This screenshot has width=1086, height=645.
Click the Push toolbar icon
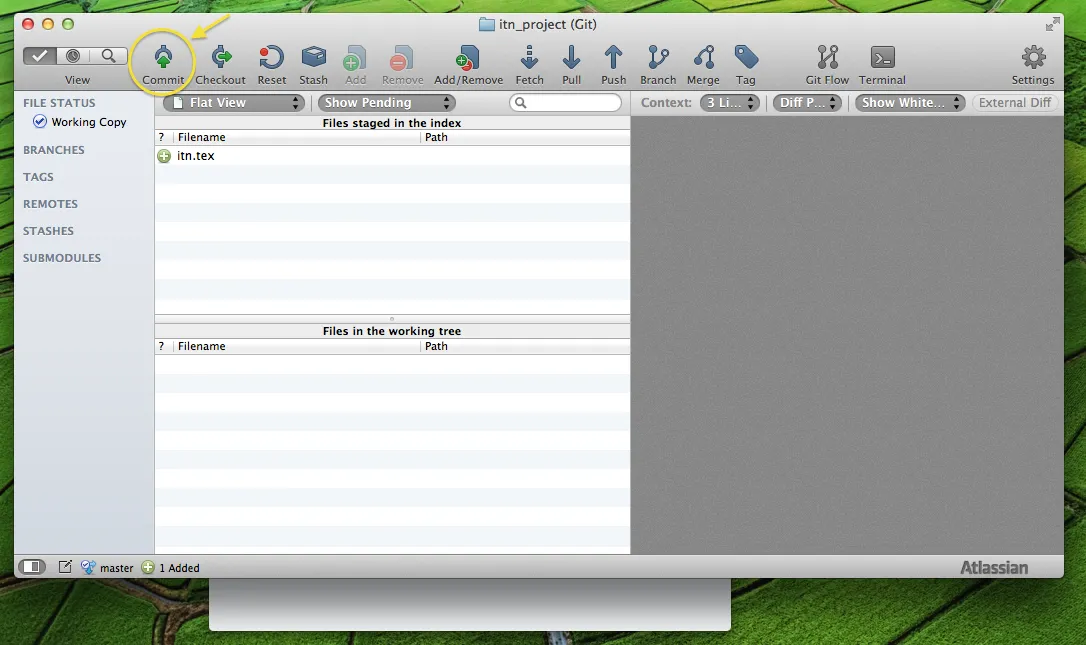(x=613, y=58)
